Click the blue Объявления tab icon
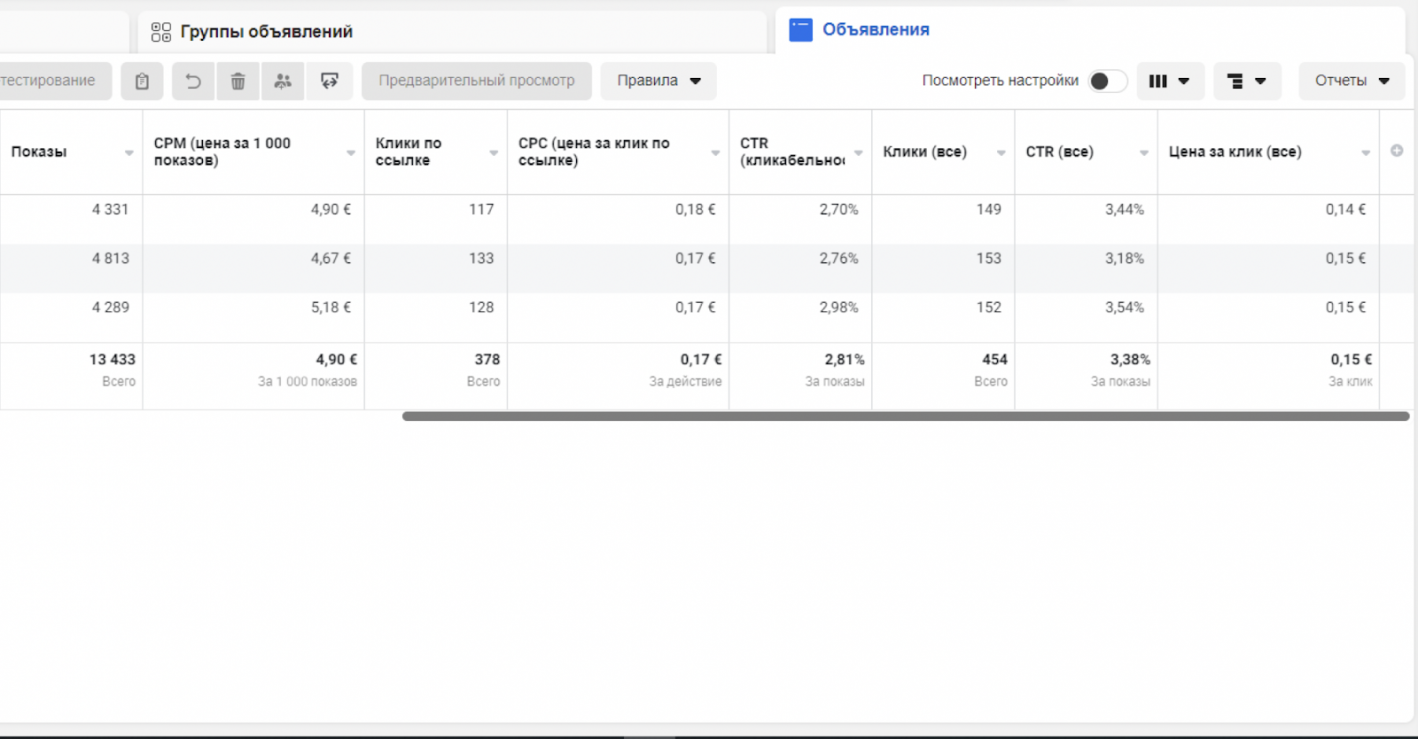Viewport: 1418px width, 739px height. [800, 30]
